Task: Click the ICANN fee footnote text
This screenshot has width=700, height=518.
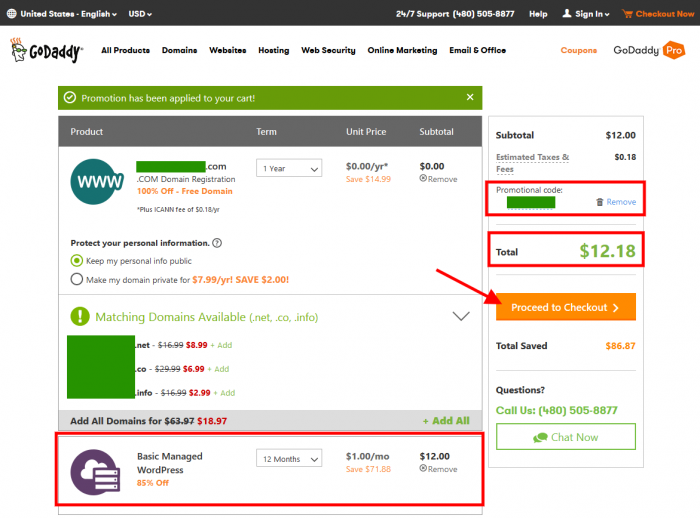Action: tap(178, 209)
